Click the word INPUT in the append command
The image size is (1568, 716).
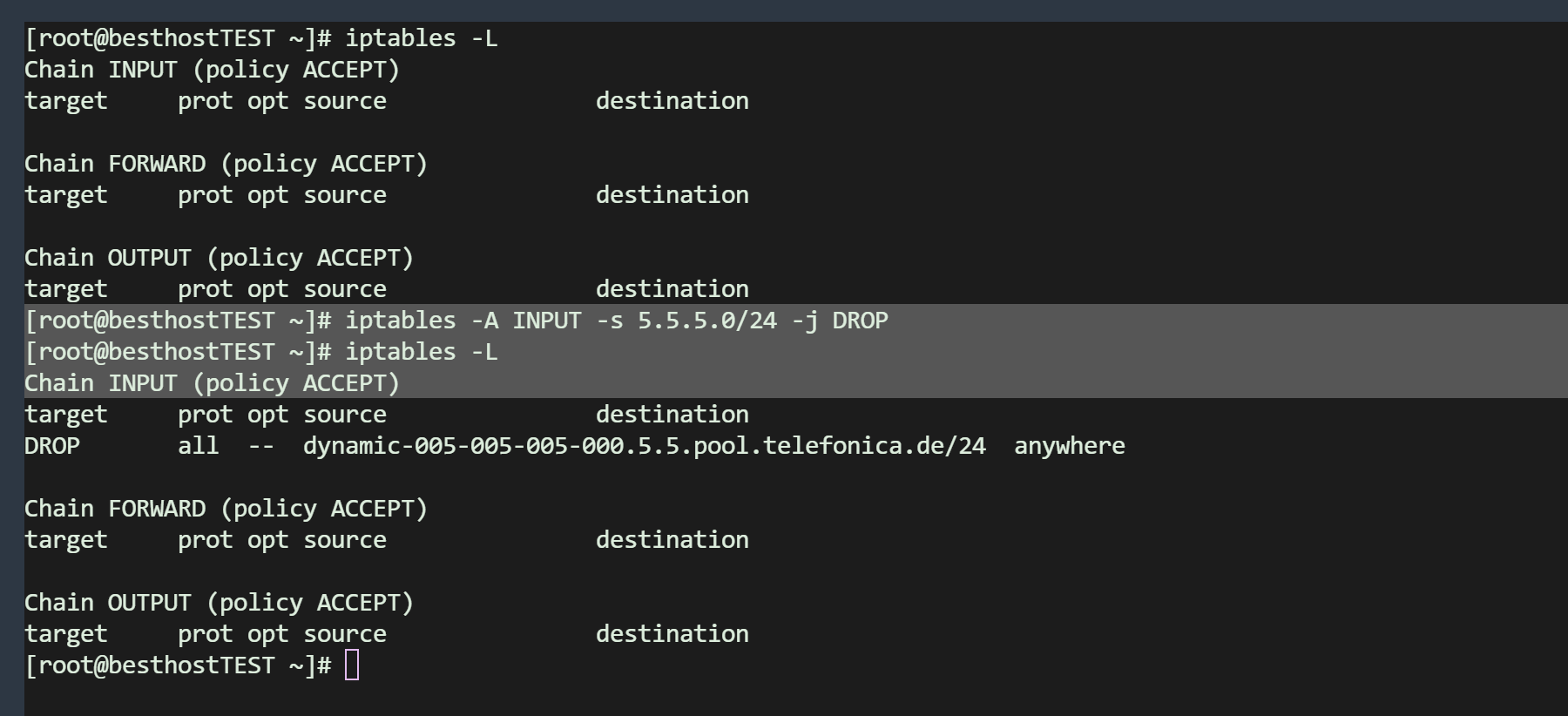[546, 321]
